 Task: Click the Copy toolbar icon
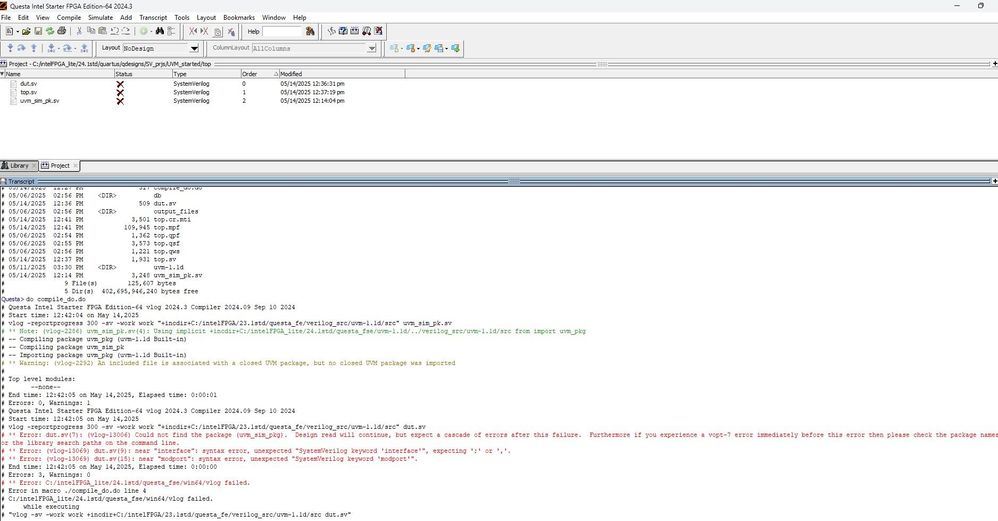pyautogui.click(x=91, y=31)
